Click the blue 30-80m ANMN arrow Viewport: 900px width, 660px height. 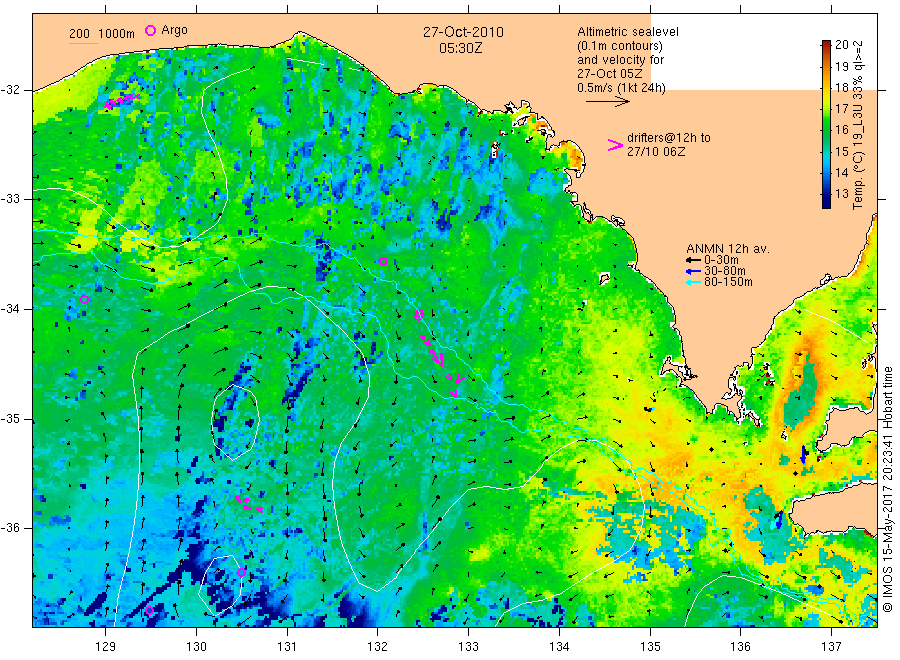693,271
